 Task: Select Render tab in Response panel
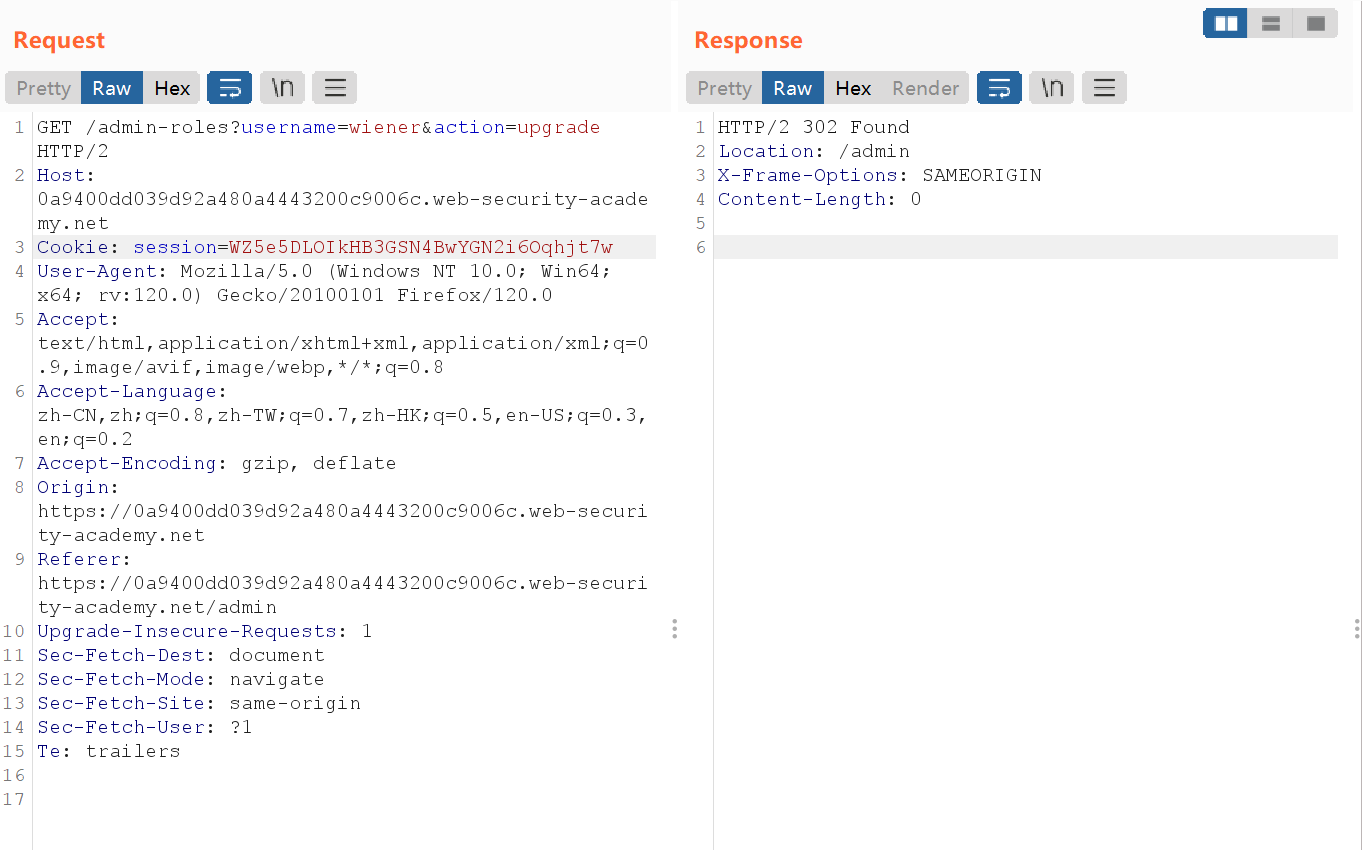point(926,88)
